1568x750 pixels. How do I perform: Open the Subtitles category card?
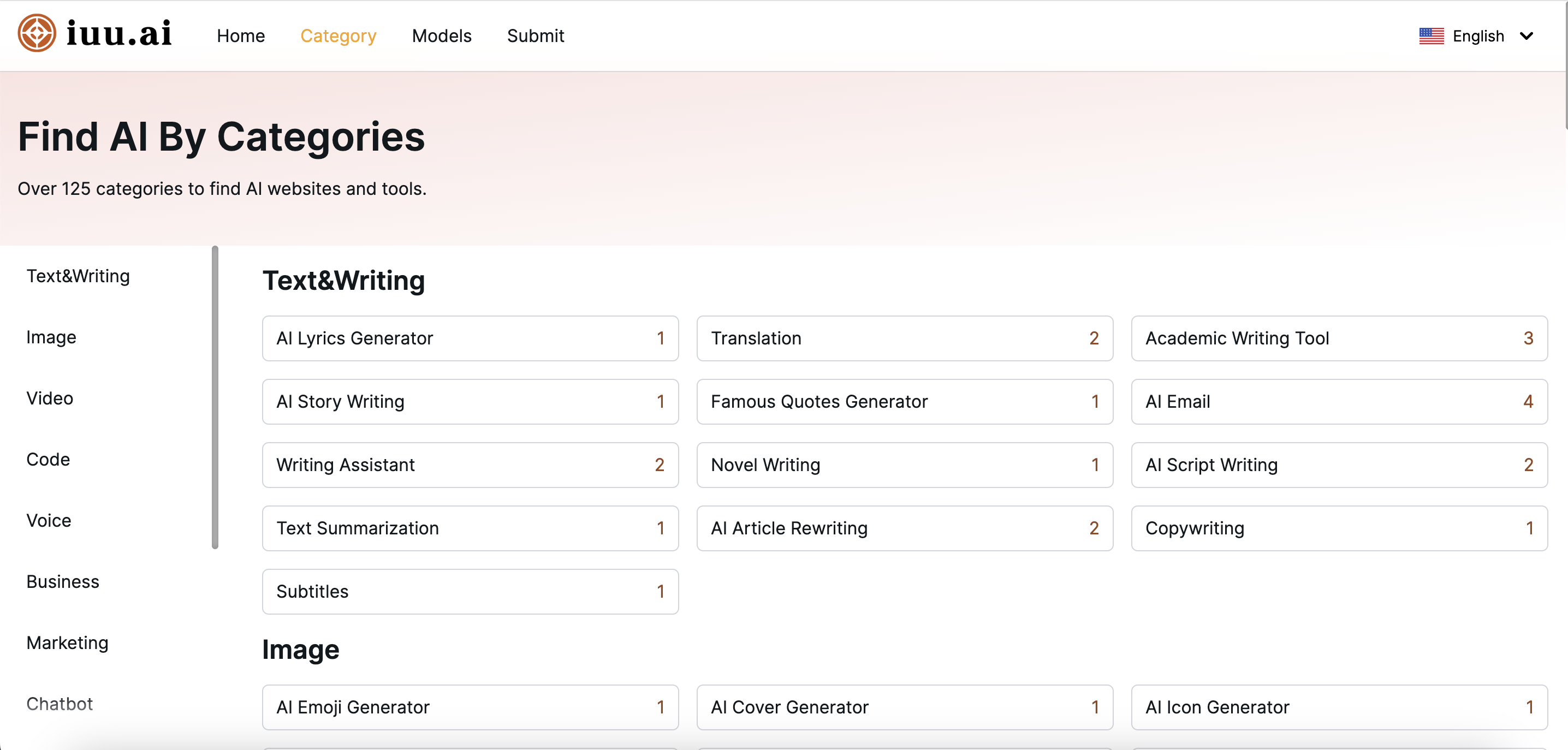pyautogui.click(x=470, y=591)
